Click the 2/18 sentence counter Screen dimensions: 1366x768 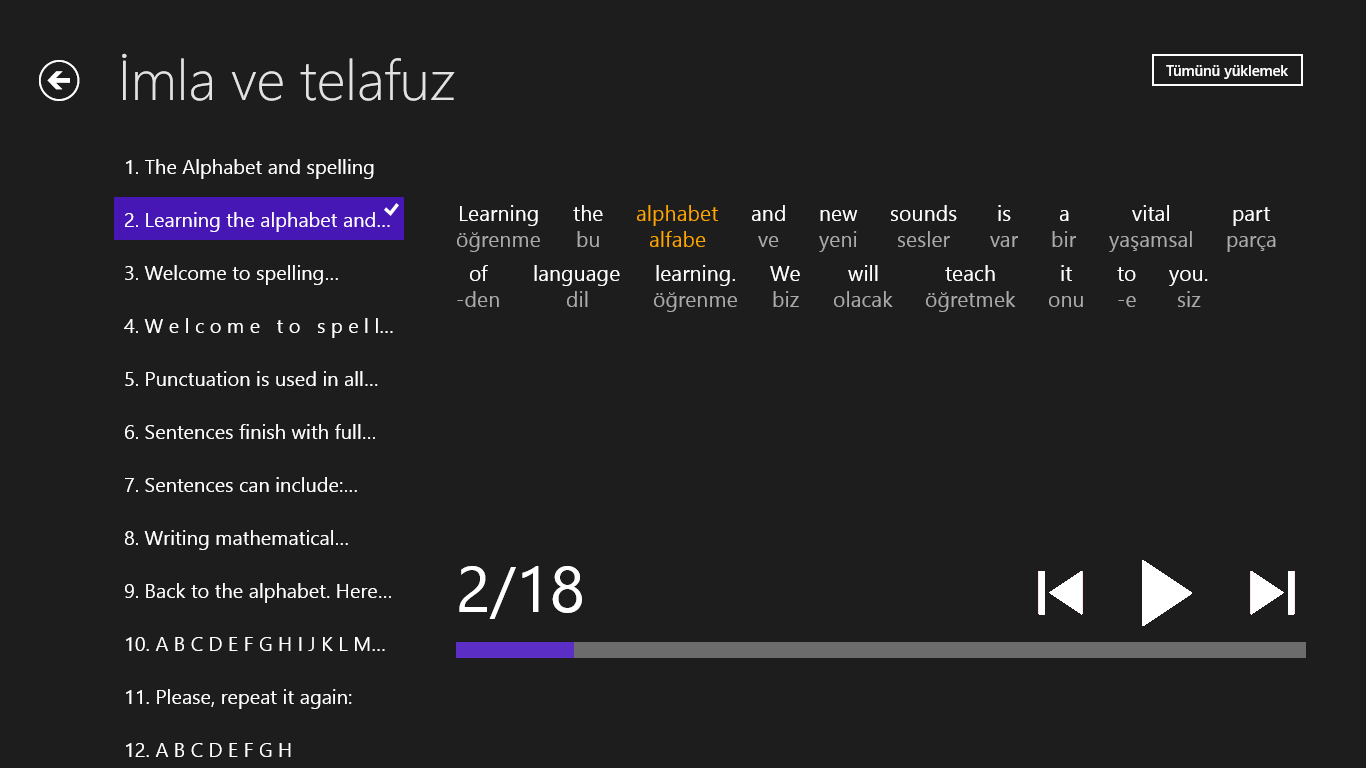point(520,590)
